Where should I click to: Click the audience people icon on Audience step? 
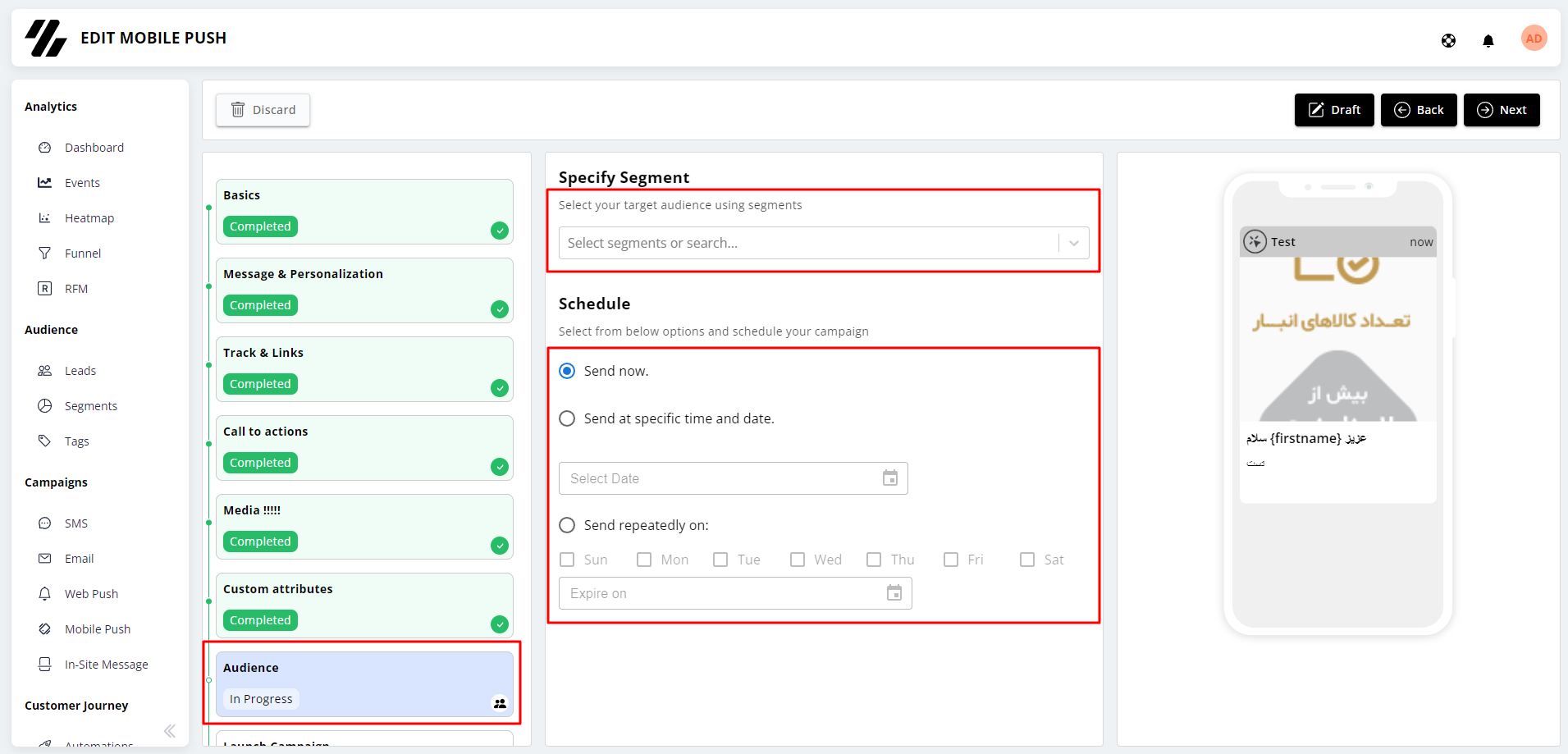click(500, 703)
